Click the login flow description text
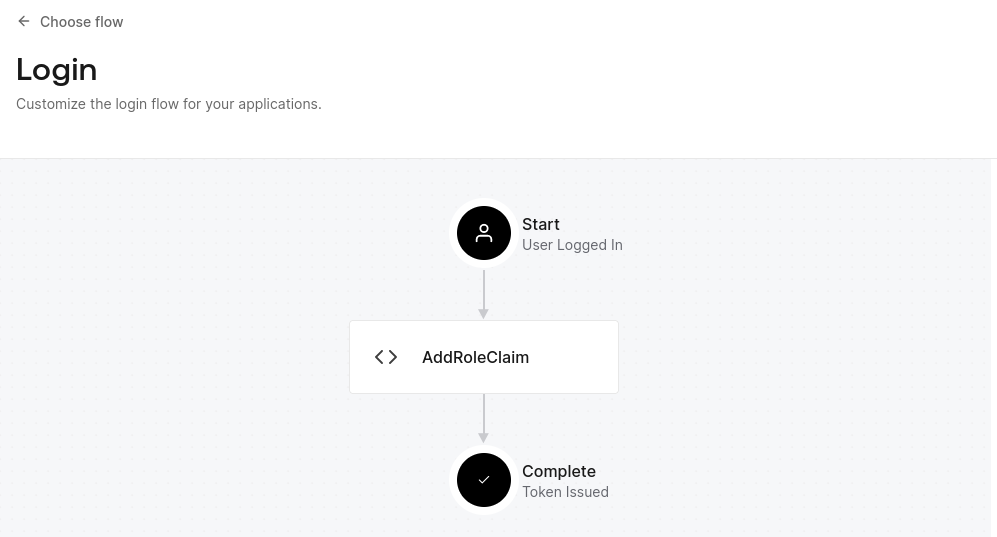This screenshot has width=997, height=537. point(169,104)
